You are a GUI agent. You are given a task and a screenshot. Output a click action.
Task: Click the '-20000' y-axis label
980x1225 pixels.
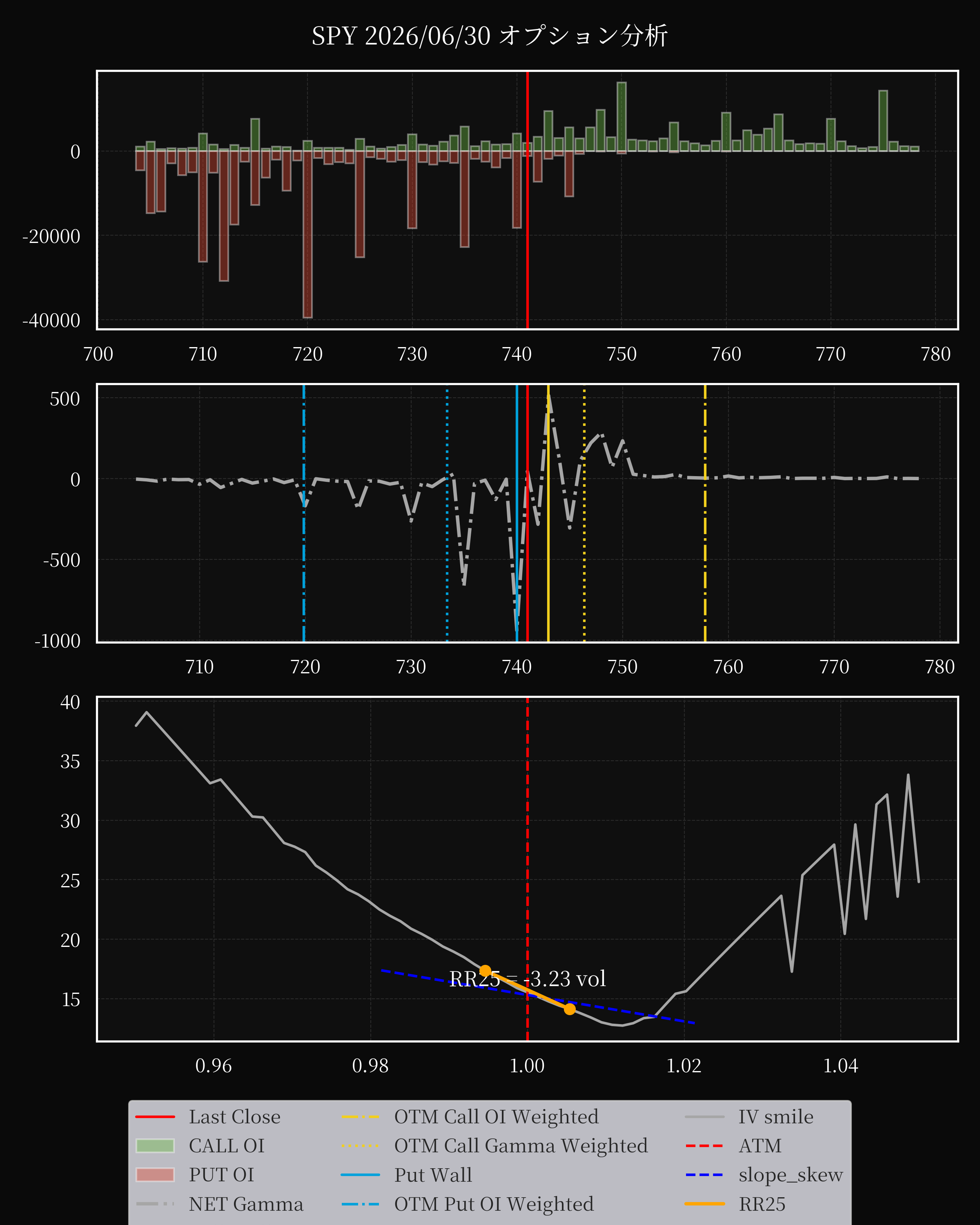tap(51, 236)
